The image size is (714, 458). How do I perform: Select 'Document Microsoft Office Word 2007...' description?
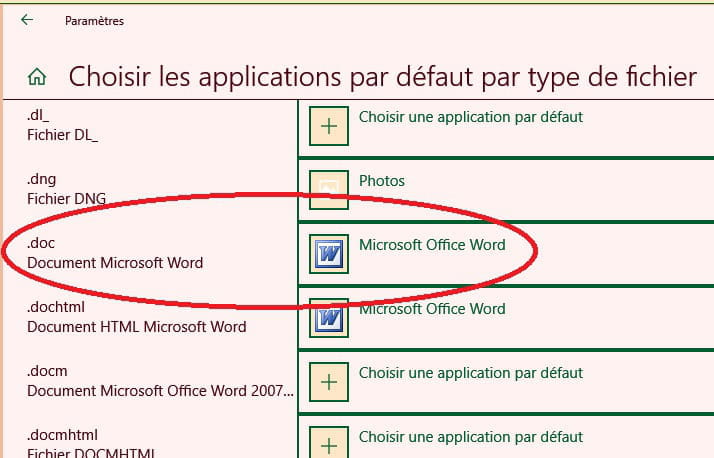[160, 391]
